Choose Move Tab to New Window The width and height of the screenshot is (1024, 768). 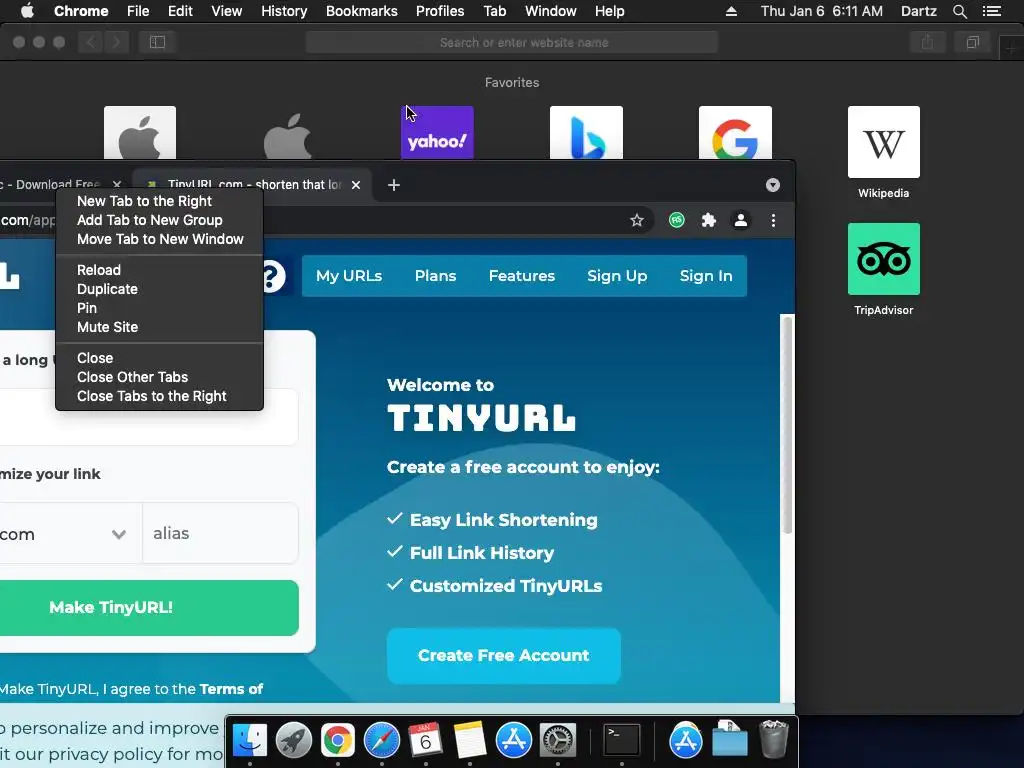click(x=159, y=239)
